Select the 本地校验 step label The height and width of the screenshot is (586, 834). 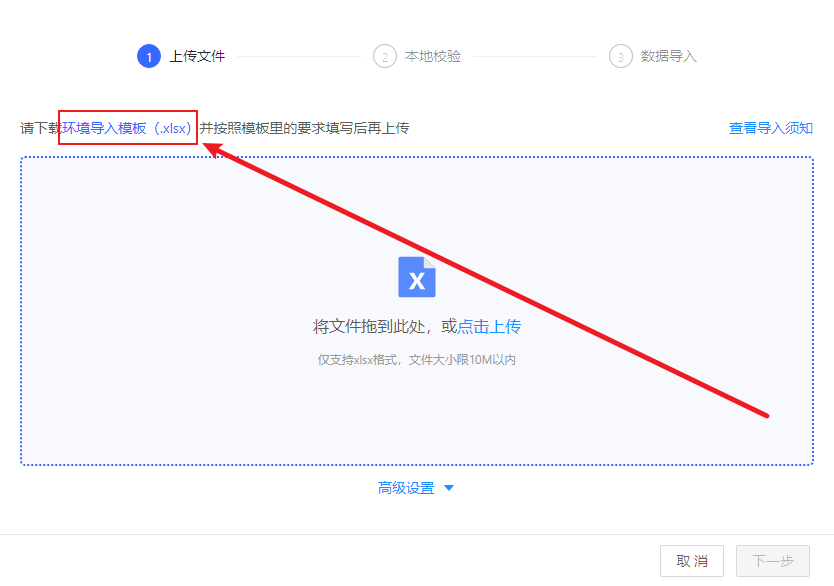[x=433, y=56]
